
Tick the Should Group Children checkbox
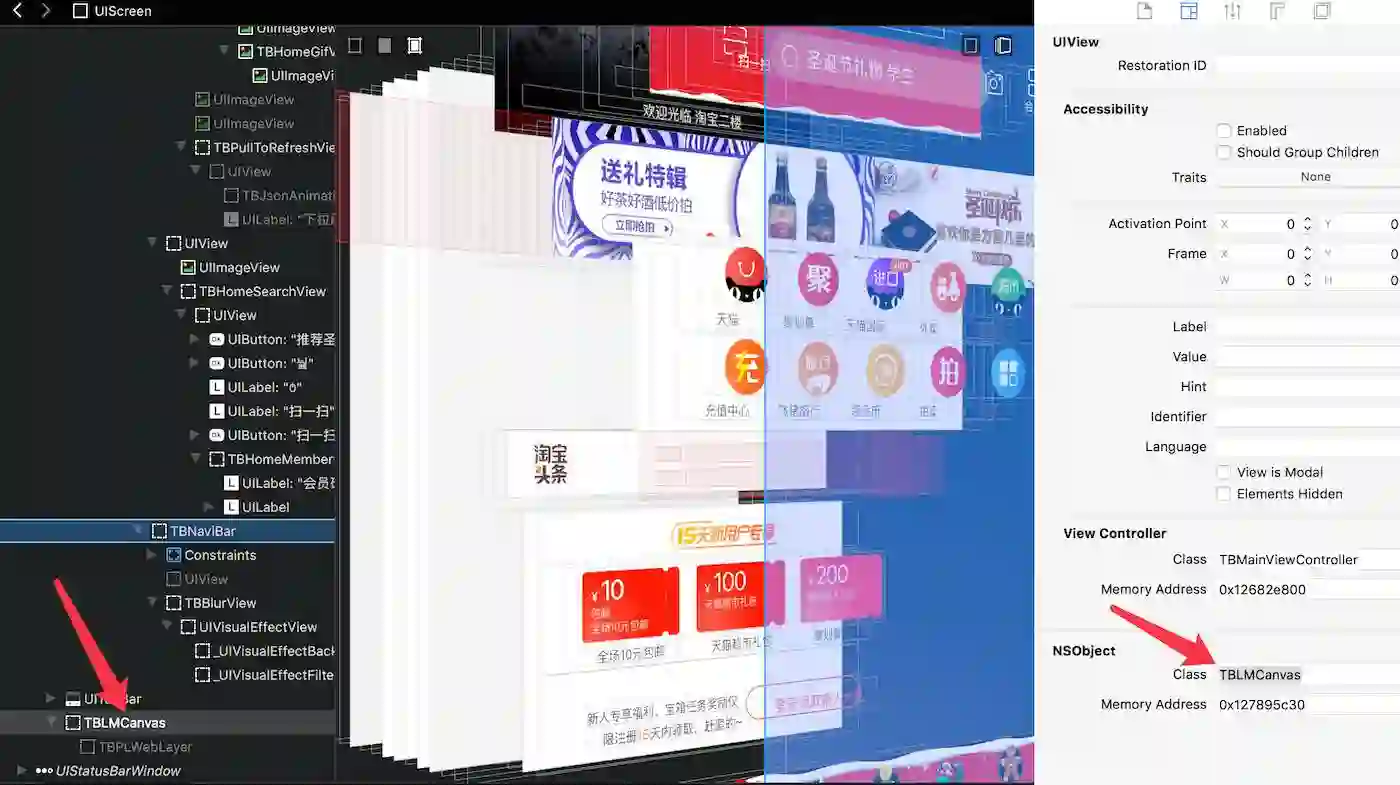[x=1224, y=153]
